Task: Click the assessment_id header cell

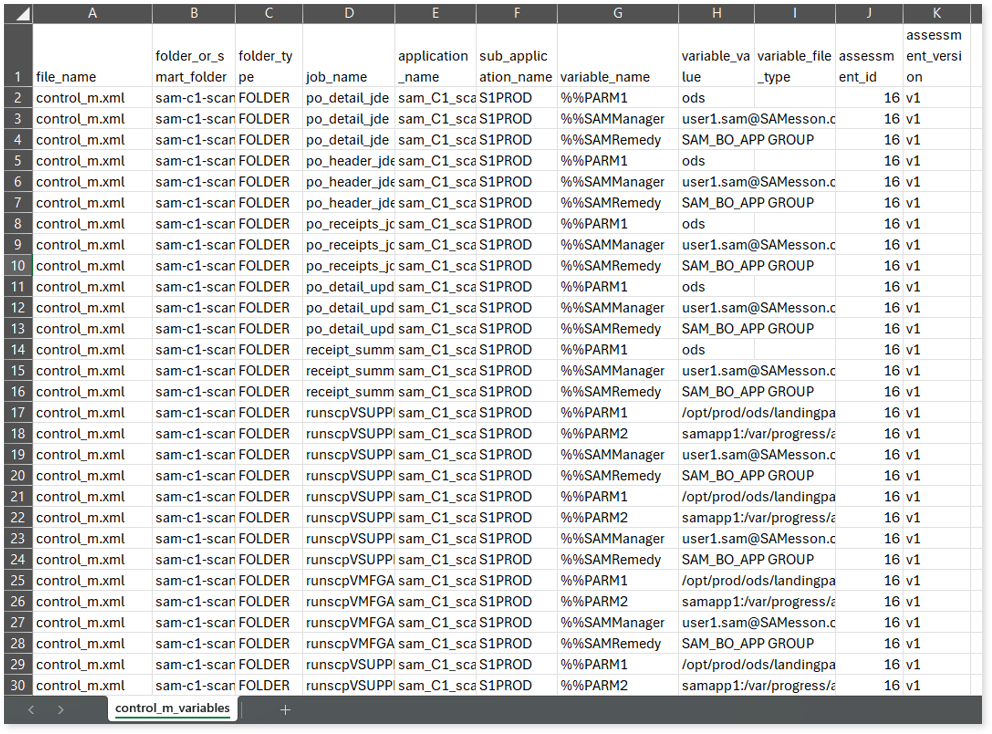Action: (x=869, y=55)
